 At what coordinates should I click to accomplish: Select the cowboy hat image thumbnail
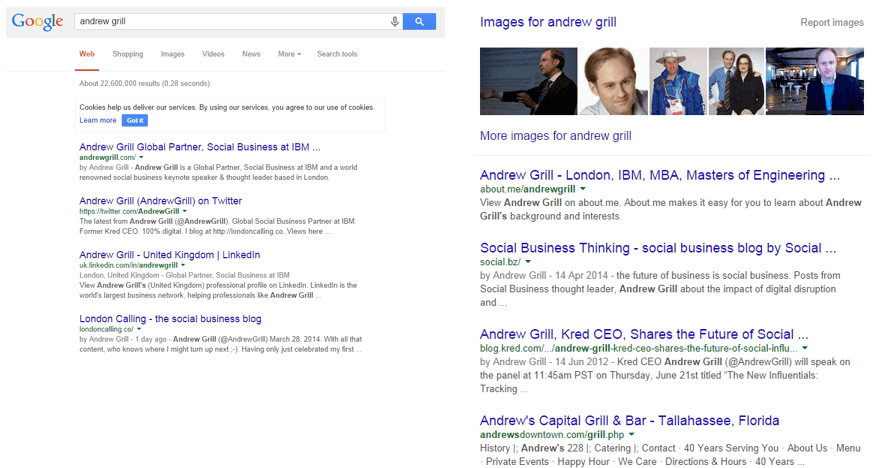tap(677, 82)
